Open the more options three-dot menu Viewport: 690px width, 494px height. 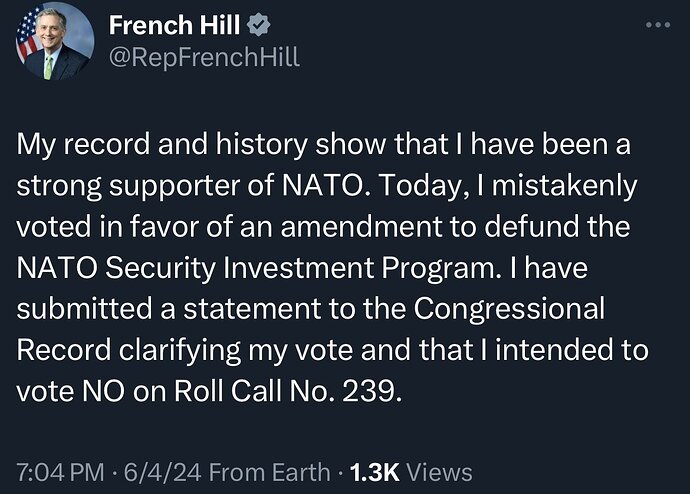click(x=656, y=24)
